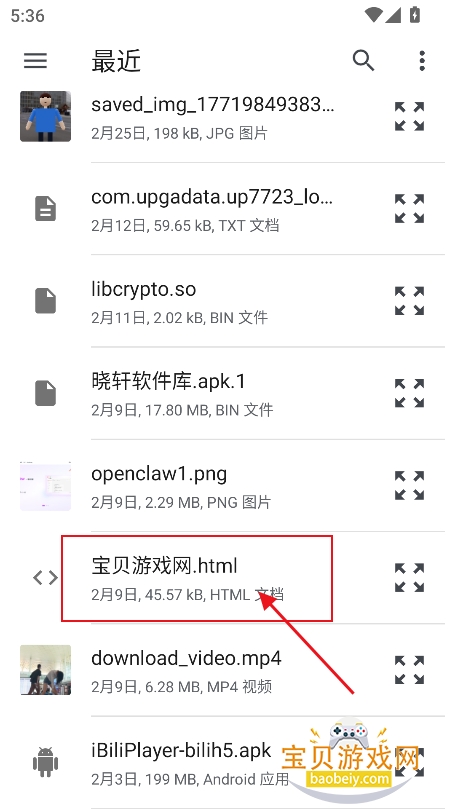Tap expand icon beside openclaw1.png

(x=409, y=486)
